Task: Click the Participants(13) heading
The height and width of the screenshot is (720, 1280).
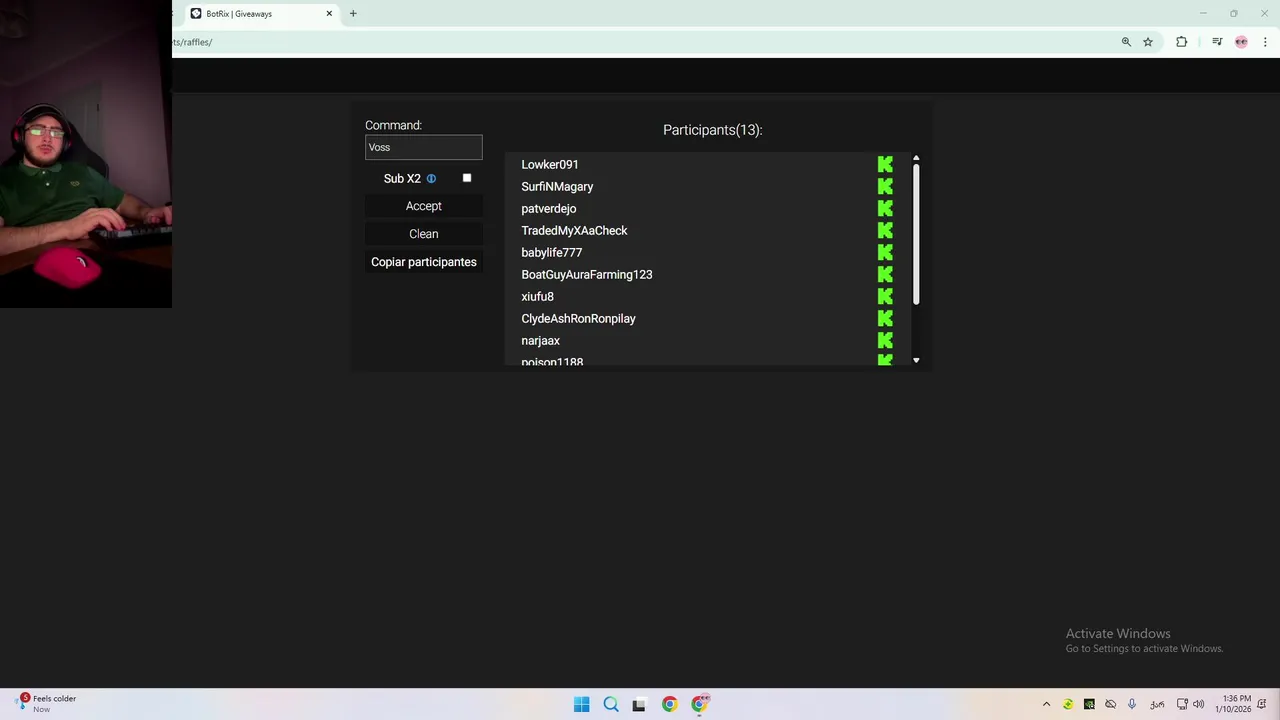Action: 712,130
